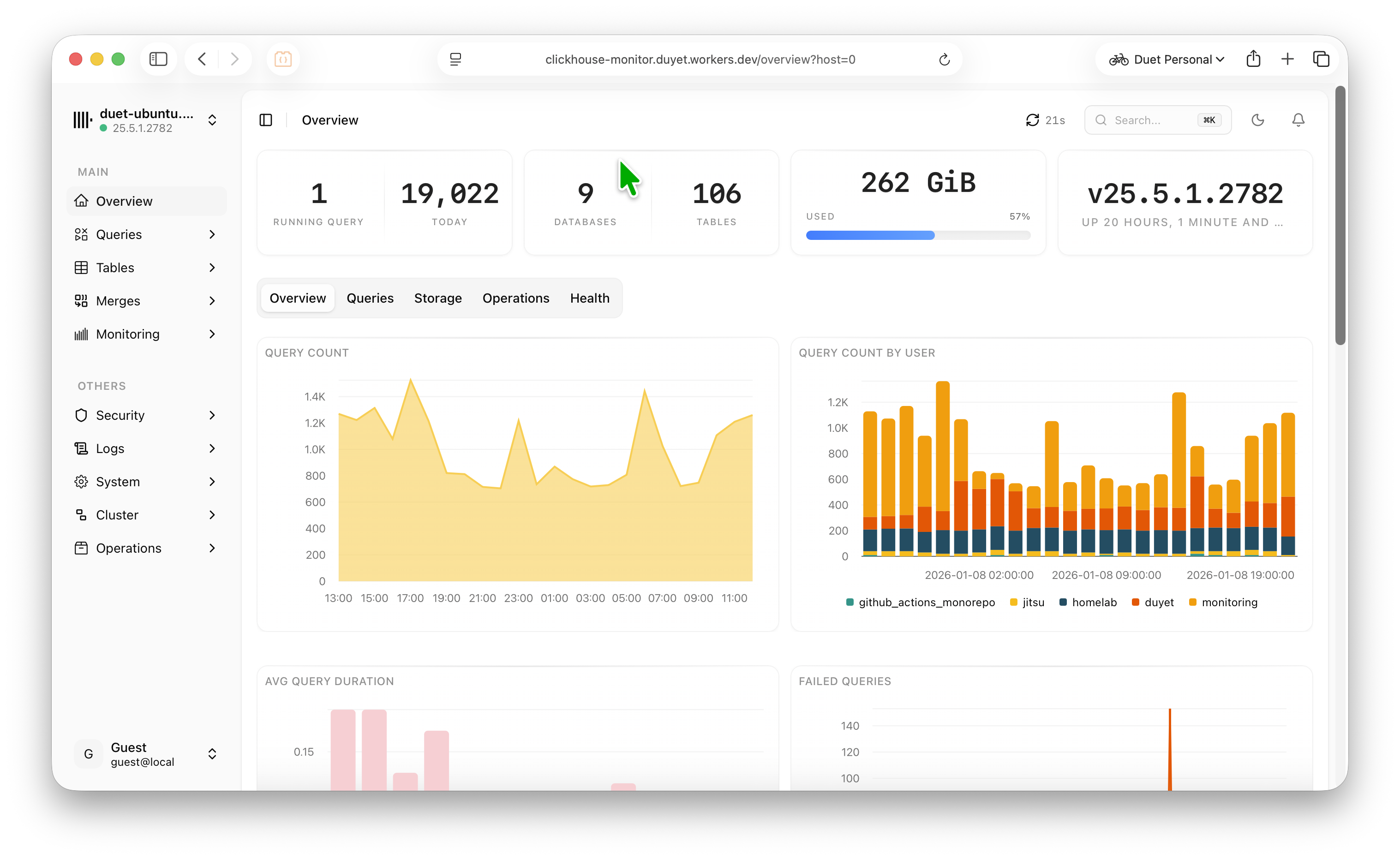Click the notifications bell icon
The width and height of the screenshot is (1400, 859).
pyautogui.click(x=1298, y=120)
